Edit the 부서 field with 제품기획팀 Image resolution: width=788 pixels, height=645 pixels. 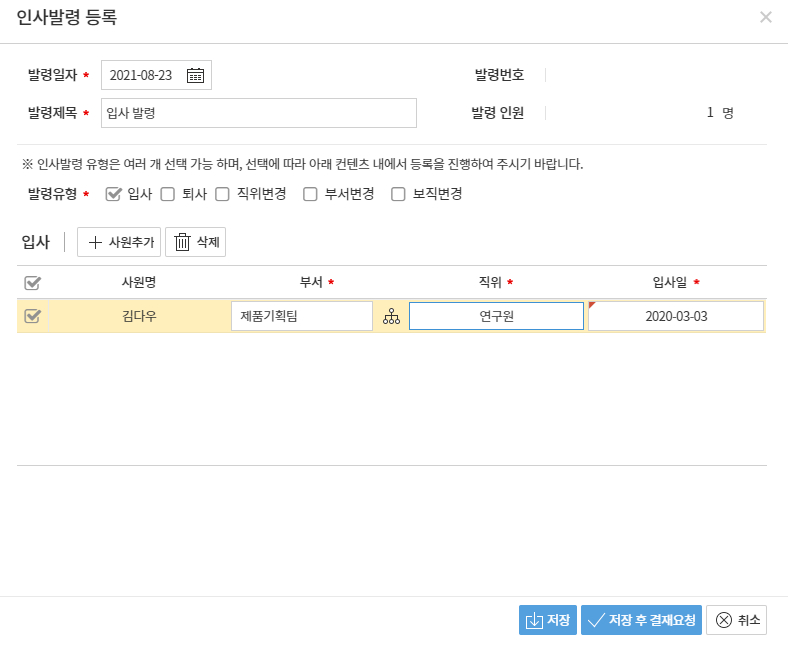pos(301,316)
